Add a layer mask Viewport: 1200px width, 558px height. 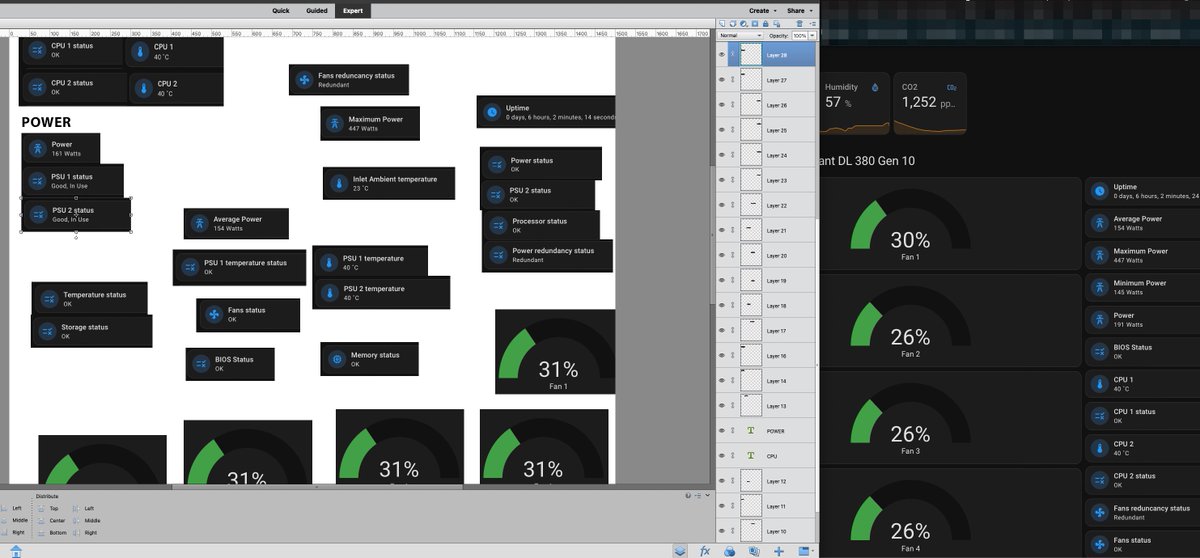click(755, 23)
